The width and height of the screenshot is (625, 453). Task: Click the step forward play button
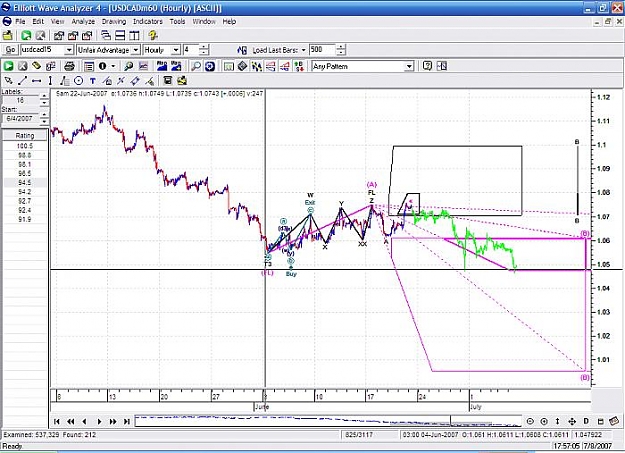[x=99, y=421]
